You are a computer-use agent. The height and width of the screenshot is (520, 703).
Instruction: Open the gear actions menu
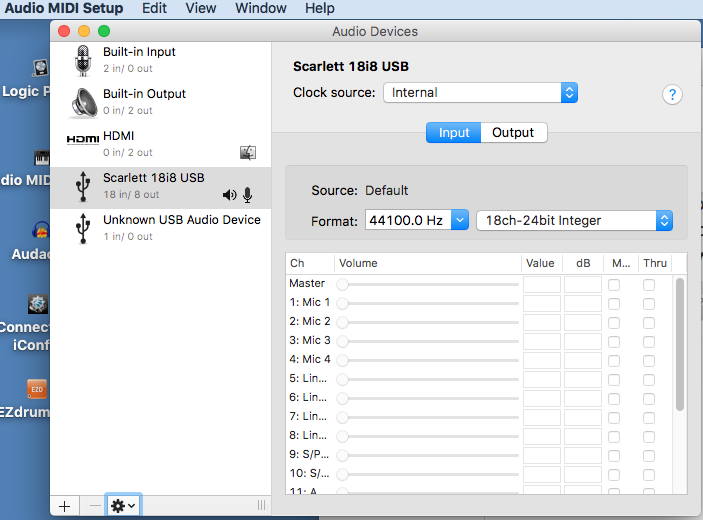pos(123,506)
